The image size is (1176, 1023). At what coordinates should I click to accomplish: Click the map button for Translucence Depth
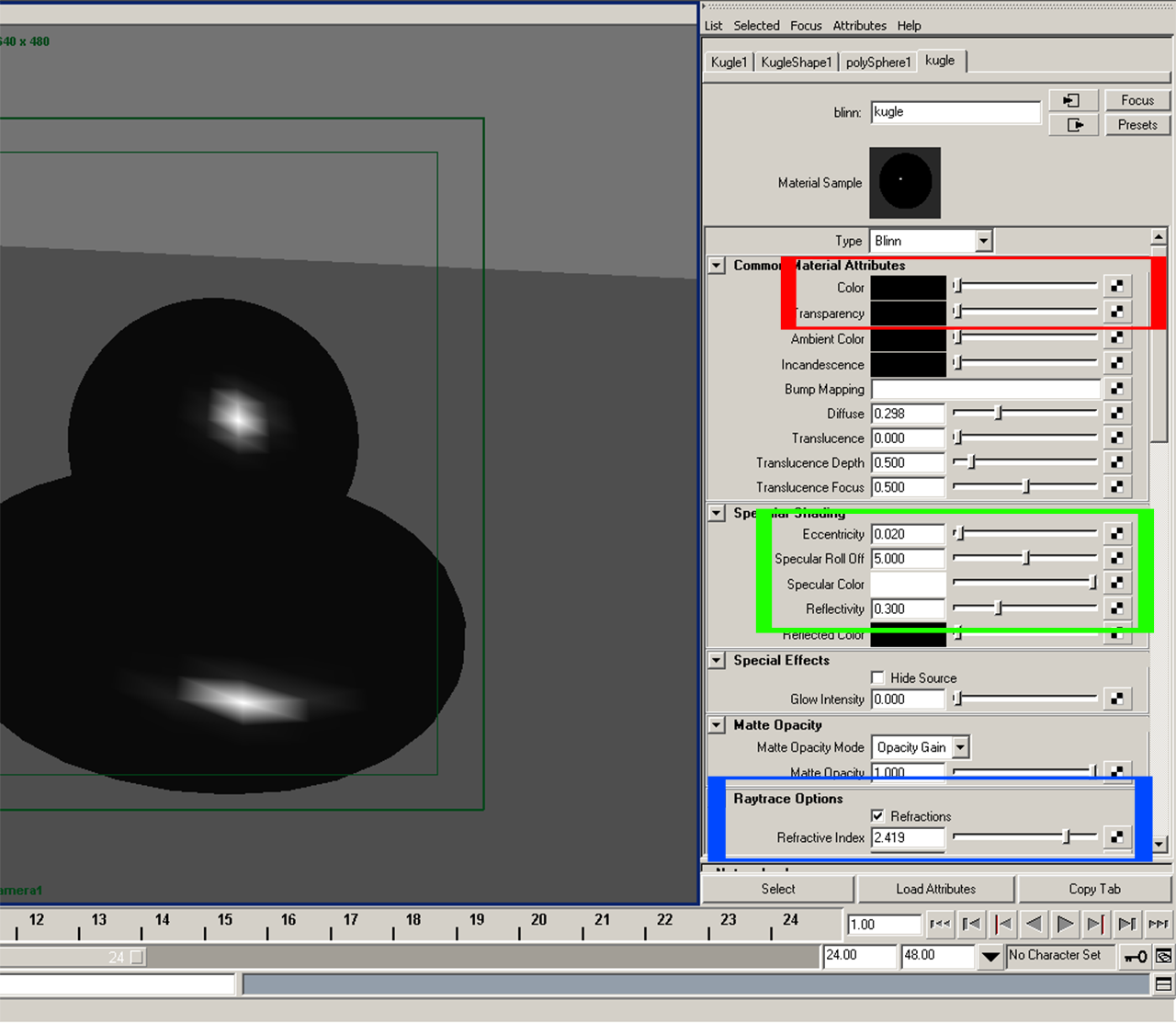(1116, 462)
